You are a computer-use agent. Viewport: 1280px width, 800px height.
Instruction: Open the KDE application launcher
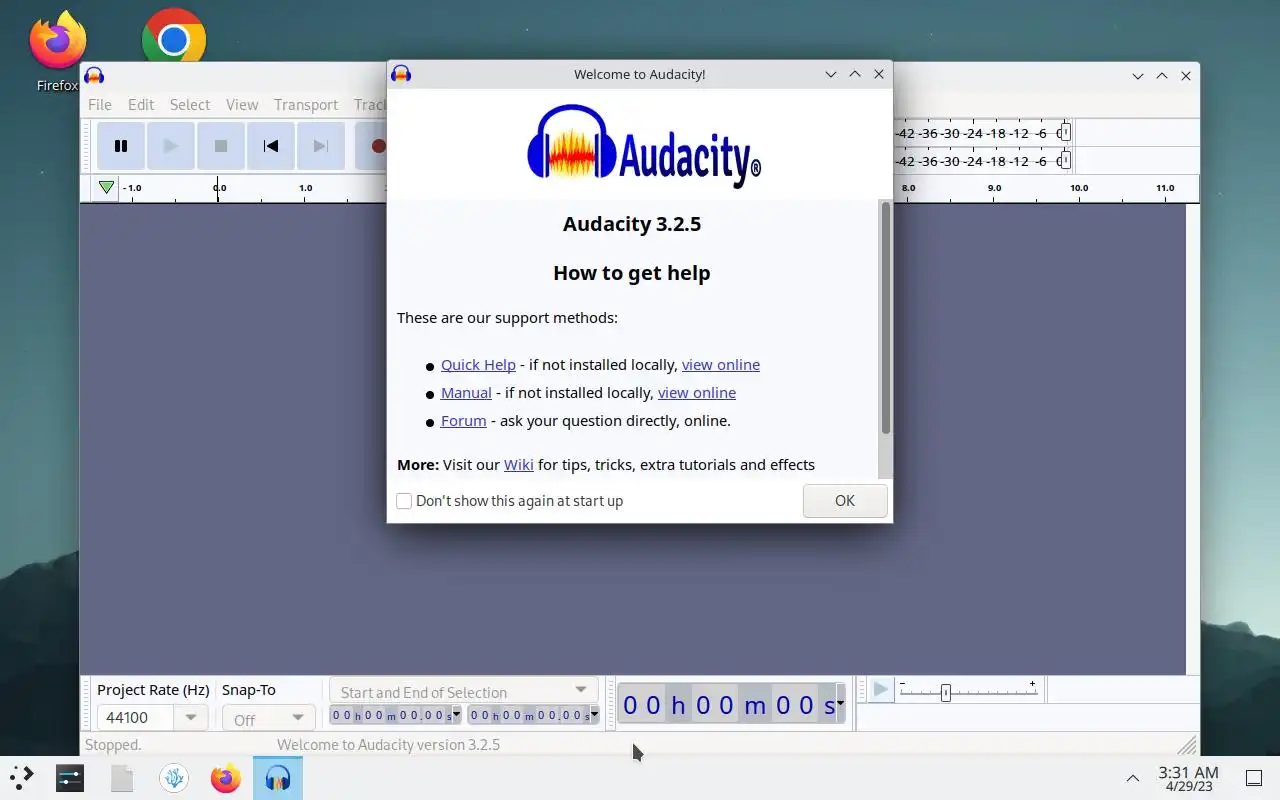(x=22, y=777)
